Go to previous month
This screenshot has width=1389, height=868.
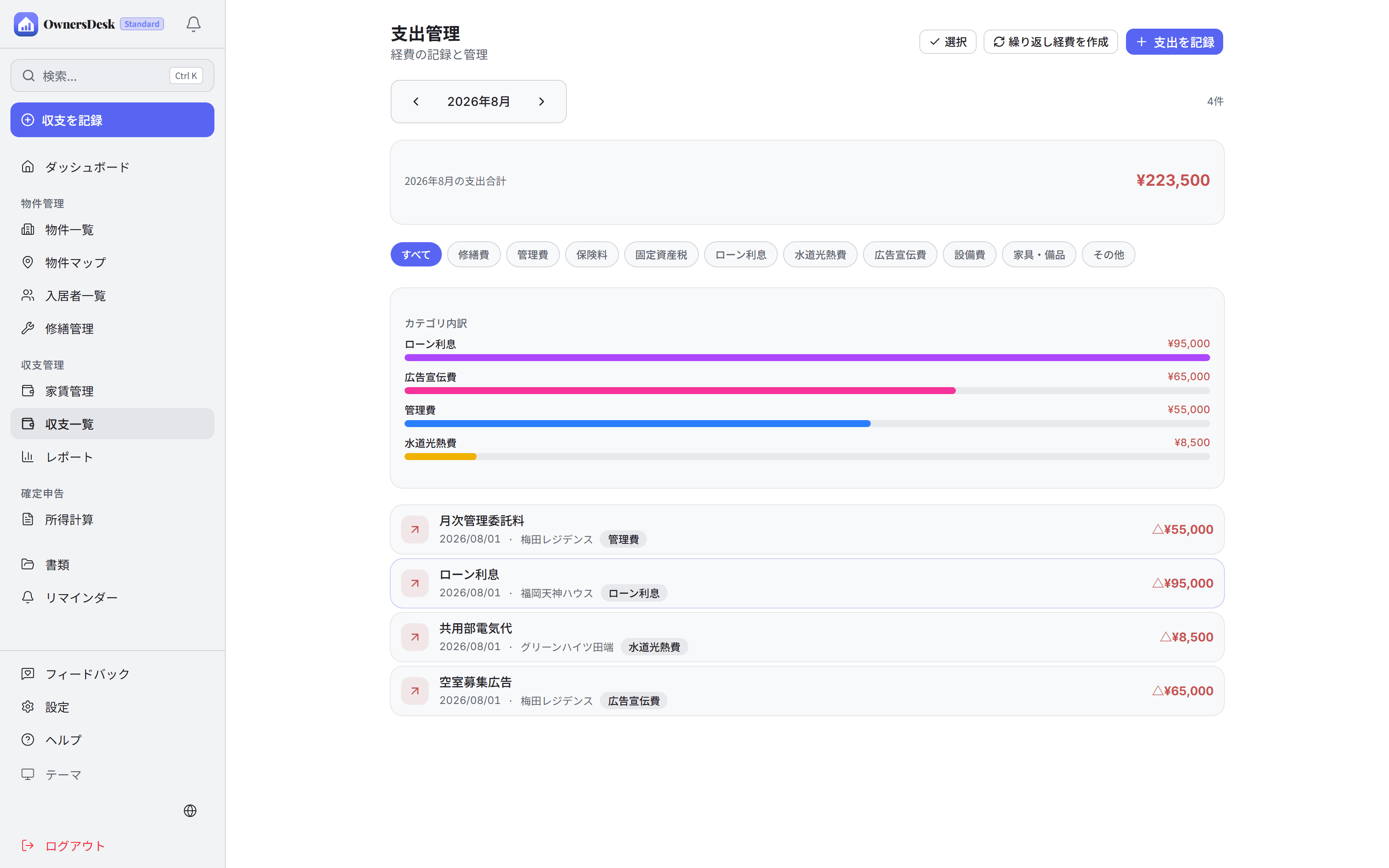point(416,102)
